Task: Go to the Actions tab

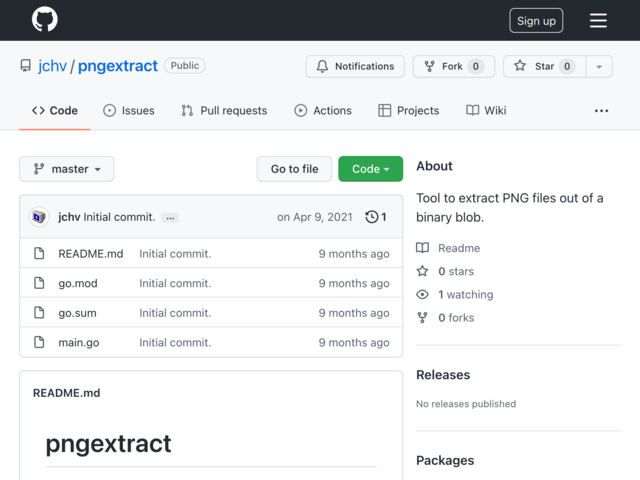Action: [x=323, y=111]
